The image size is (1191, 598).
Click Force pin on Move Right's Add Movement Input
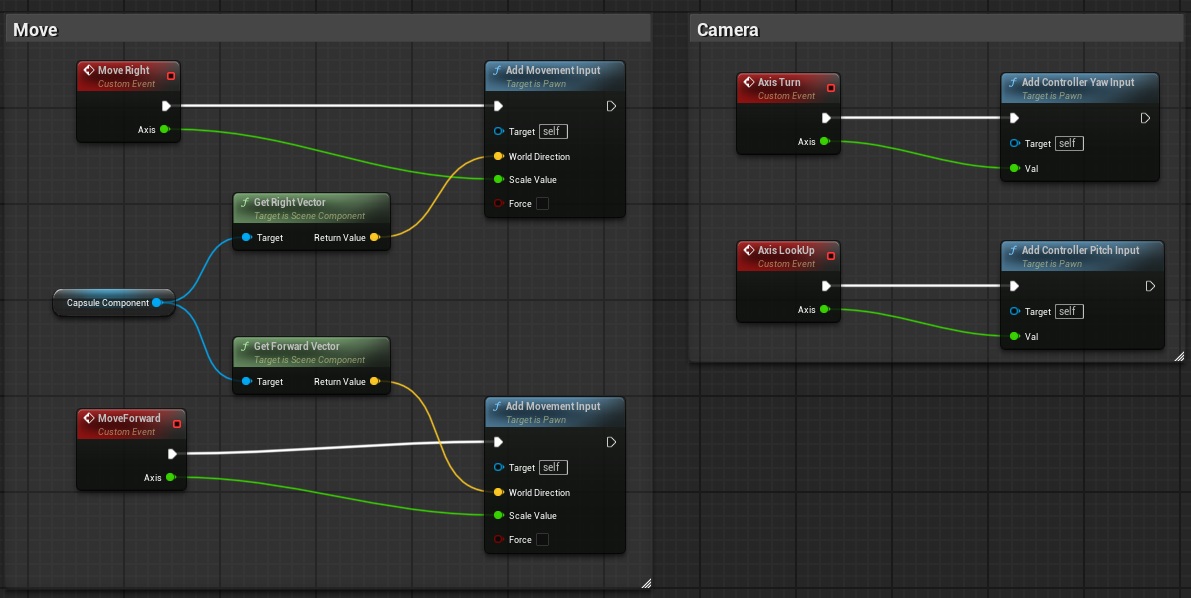tap(498, 203)
